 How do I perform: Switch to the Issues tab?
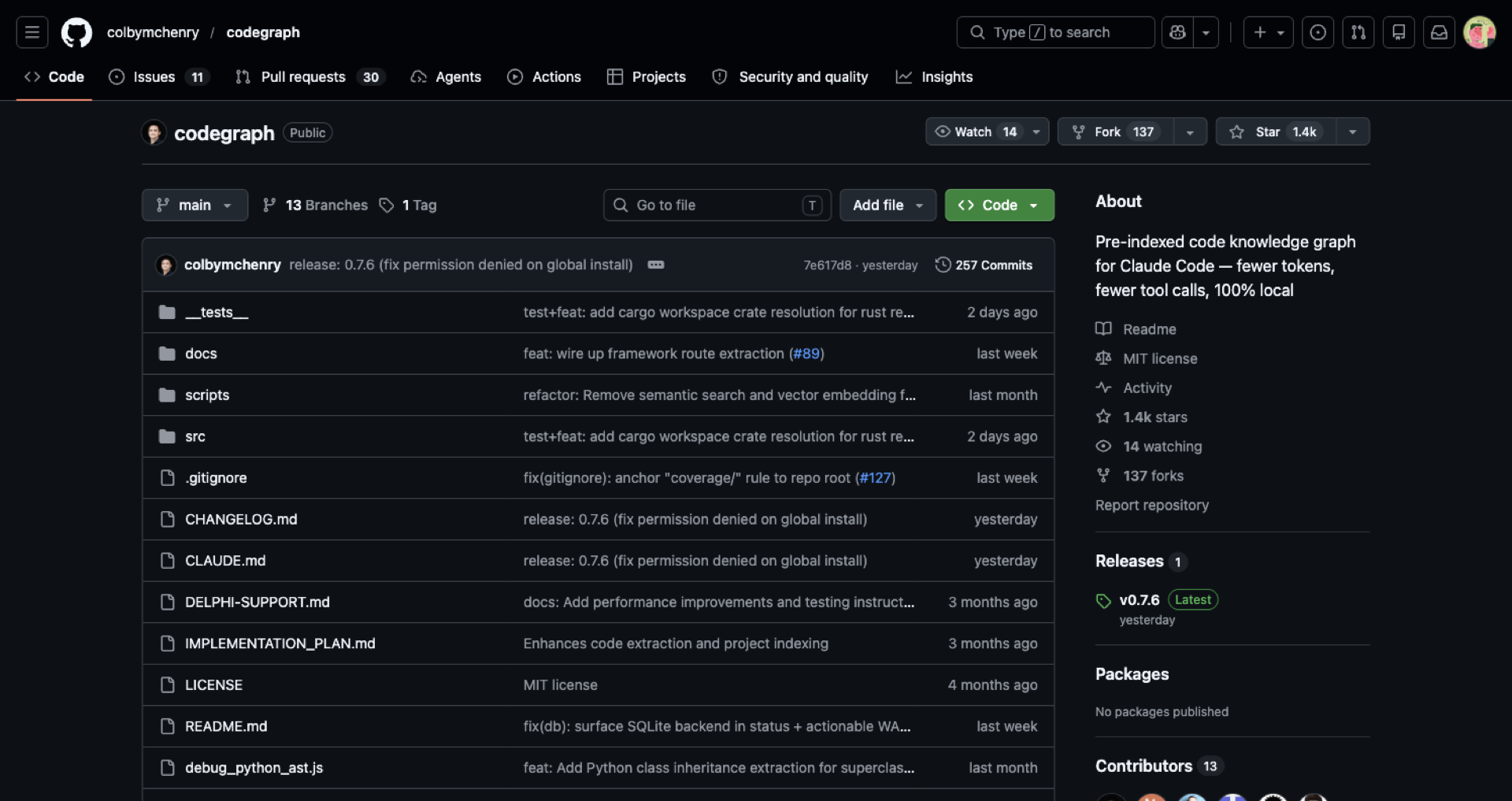tap(158, 77)
